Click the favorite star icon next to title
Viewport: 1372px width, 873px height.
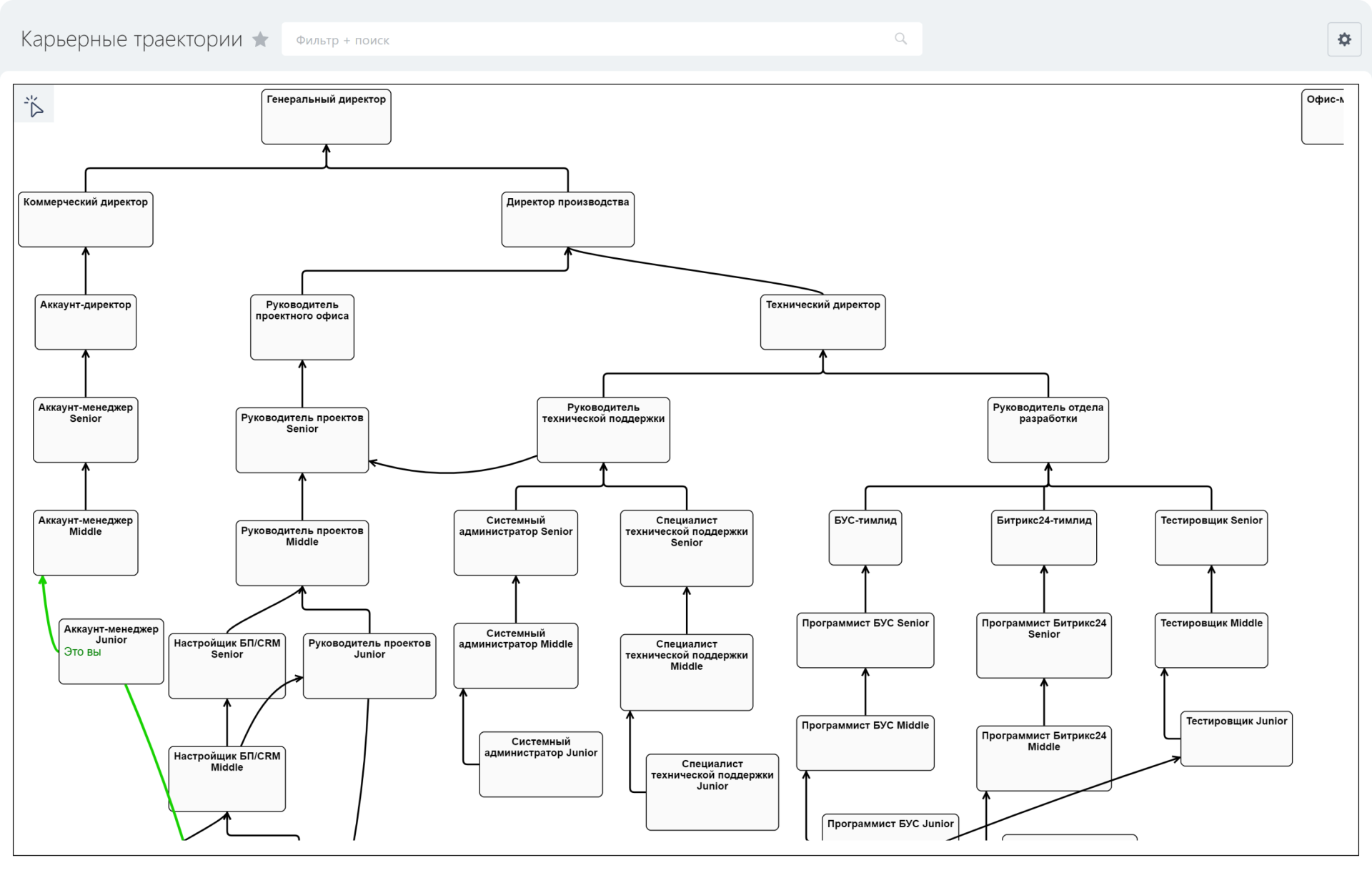click(261, 39)
